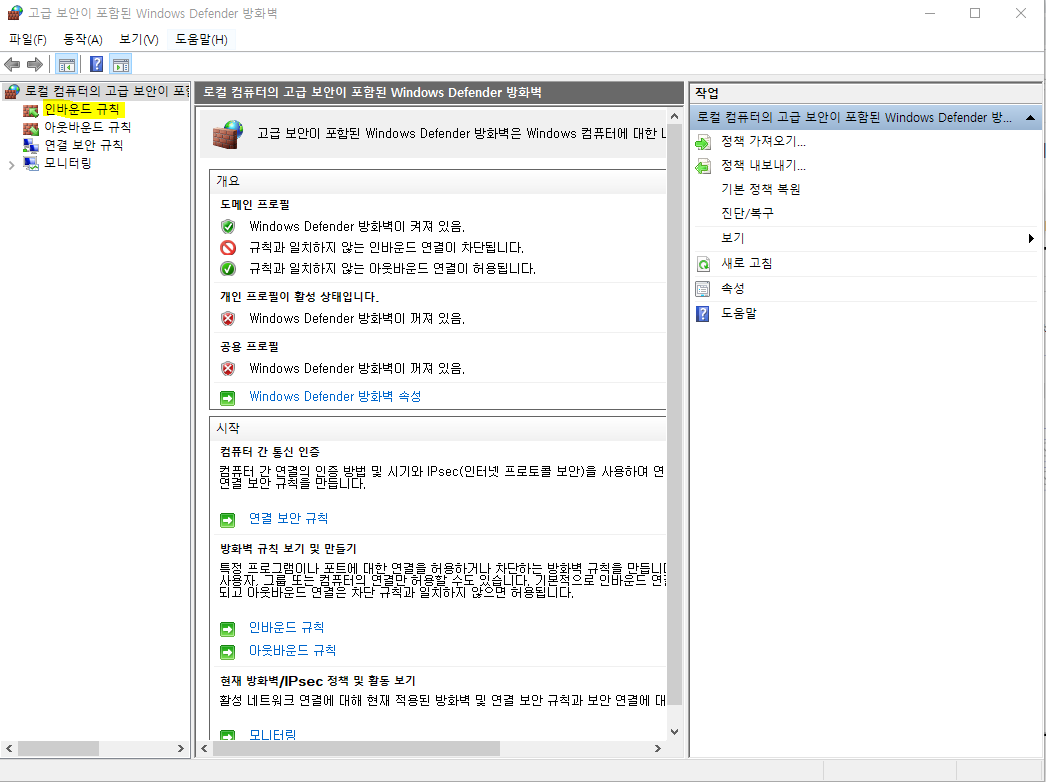Open the 연결 보안 규칙 link in 시작
The height and width of the screenshot is (782, 1046).
point(288,518)
